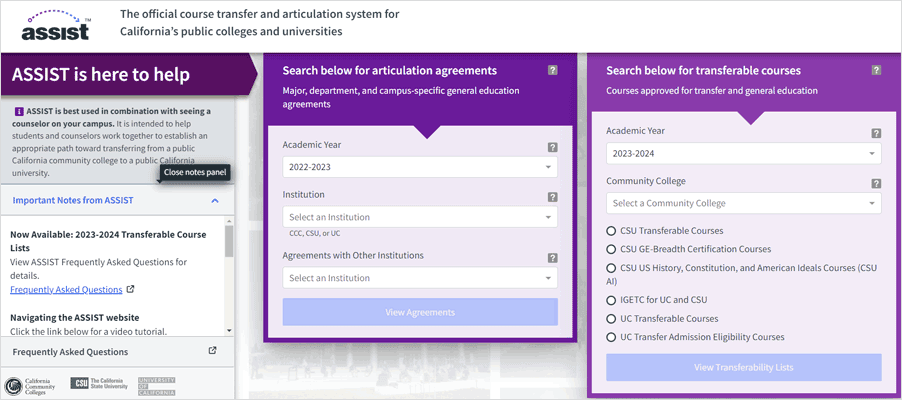Viewport: 902px width, 400px height.
Task: Open Frequently Asked Questions footer row
Action: tap(117, 351)
